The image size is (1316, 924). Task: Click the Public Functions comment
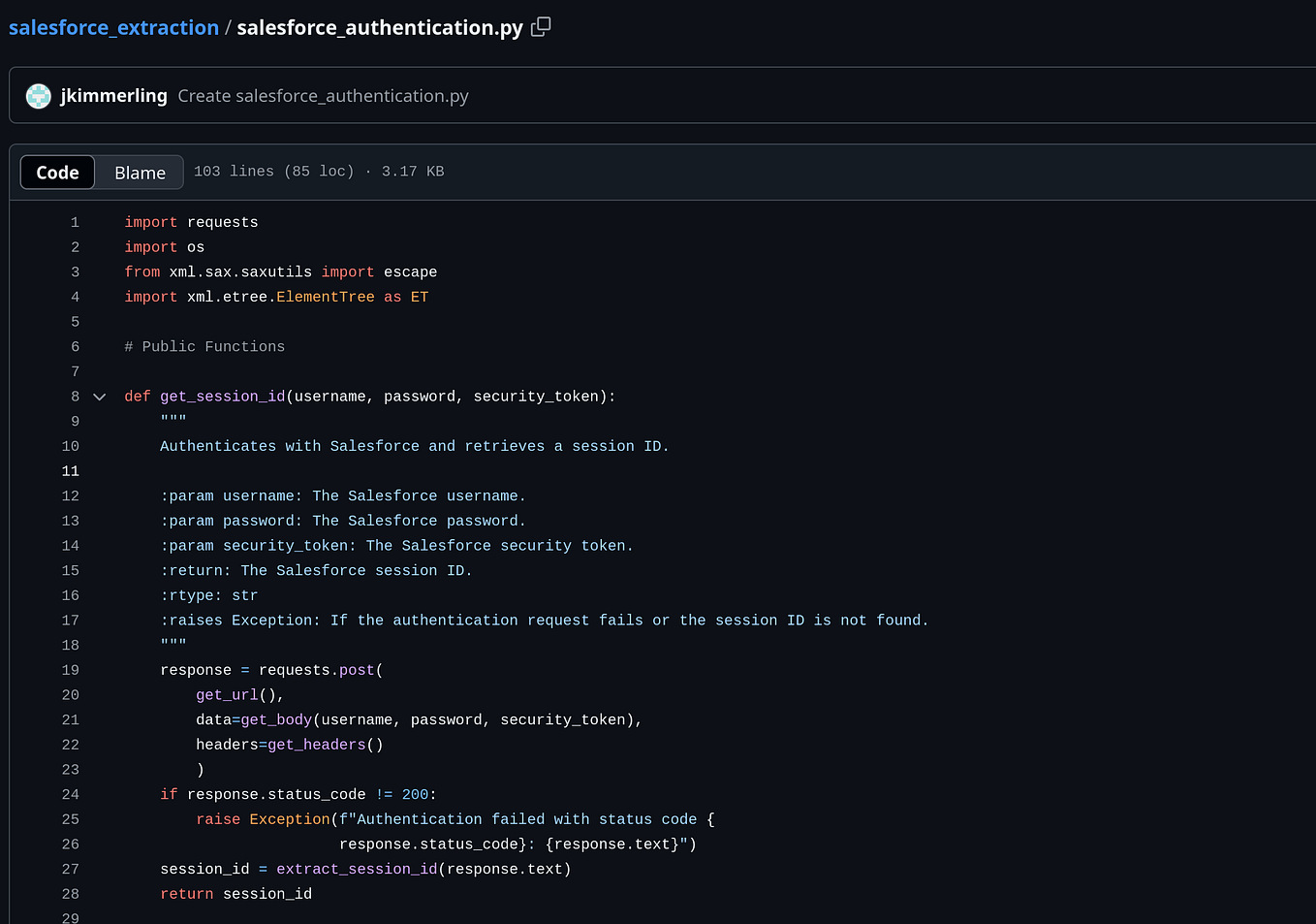click(204, 346)
